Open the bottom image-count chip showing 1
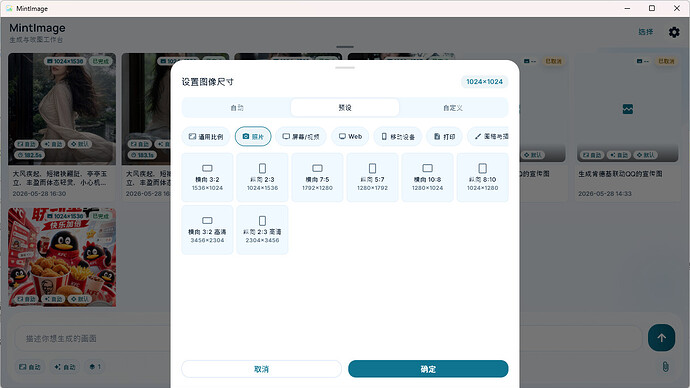Viewport: 690px width, 388px height. coord(95,367)
